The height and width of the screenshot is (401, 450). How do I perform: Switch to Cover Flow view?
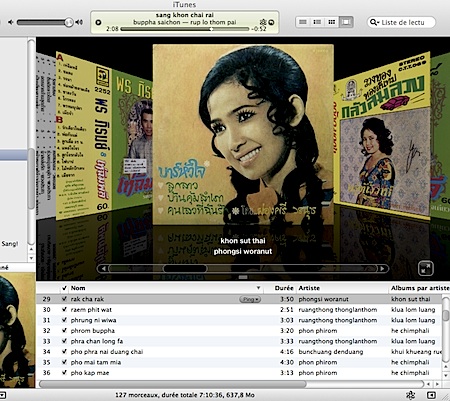click(346, 22)
